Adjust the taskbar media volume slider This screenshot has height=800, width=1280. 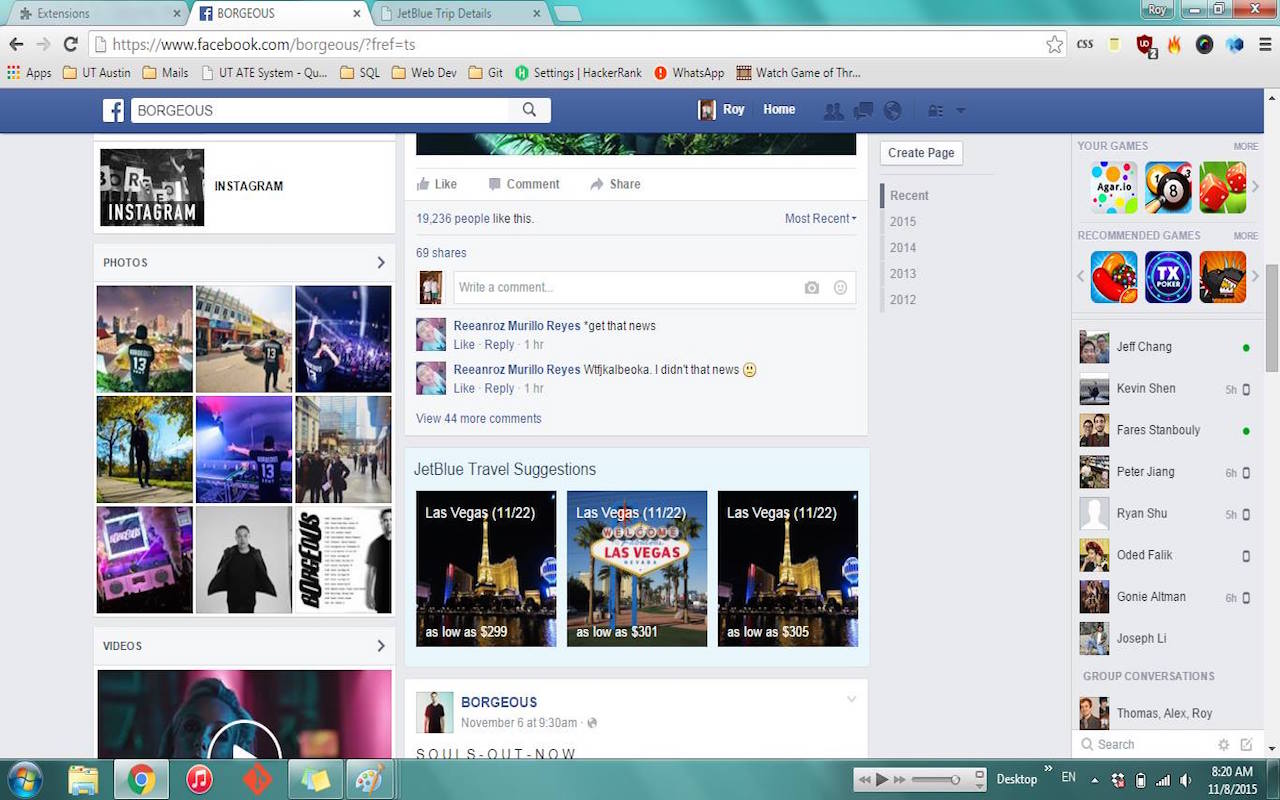tap(937, 780)
